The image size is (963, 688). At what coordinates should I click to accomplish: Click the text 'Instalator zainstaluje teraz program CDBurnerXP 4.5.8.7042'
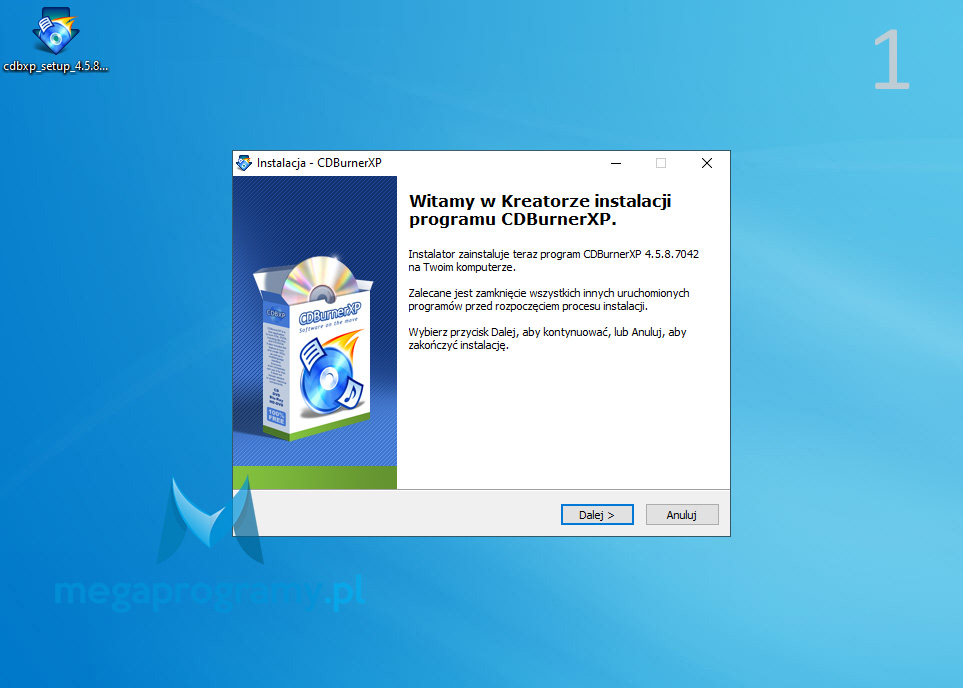click(553, 254)
